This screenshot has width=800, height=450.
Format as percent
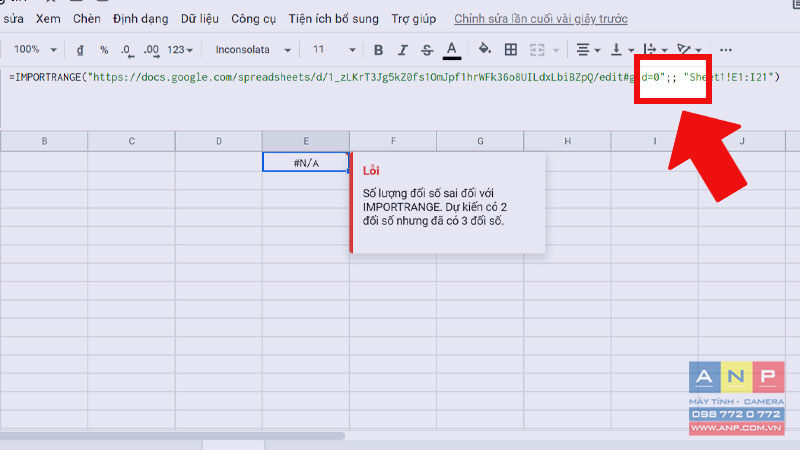click(x=104, y=50)
